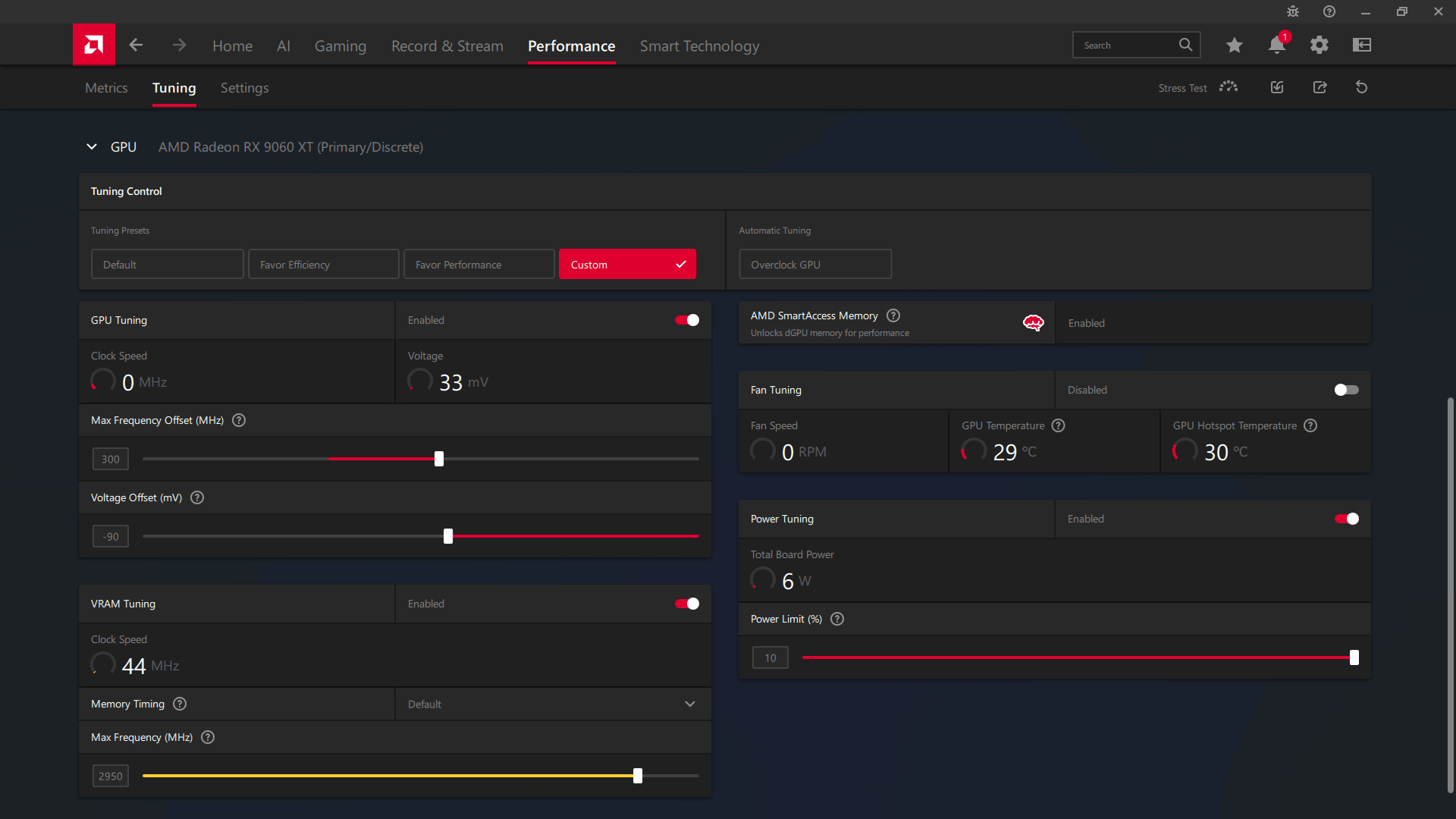Toggle the sidebar panel icon
The height and width of the screenshot is (819, 1456).
1362,45
